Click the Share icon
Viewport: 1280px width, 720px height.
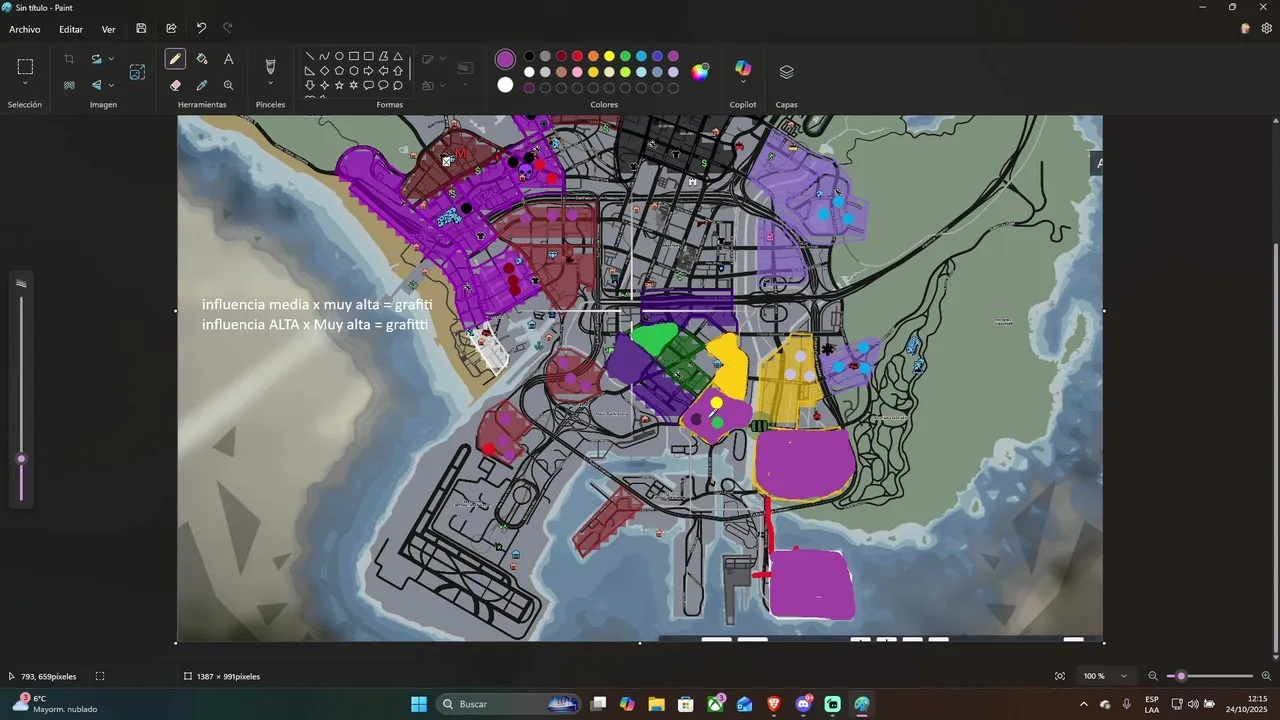[x=171, y=29]
